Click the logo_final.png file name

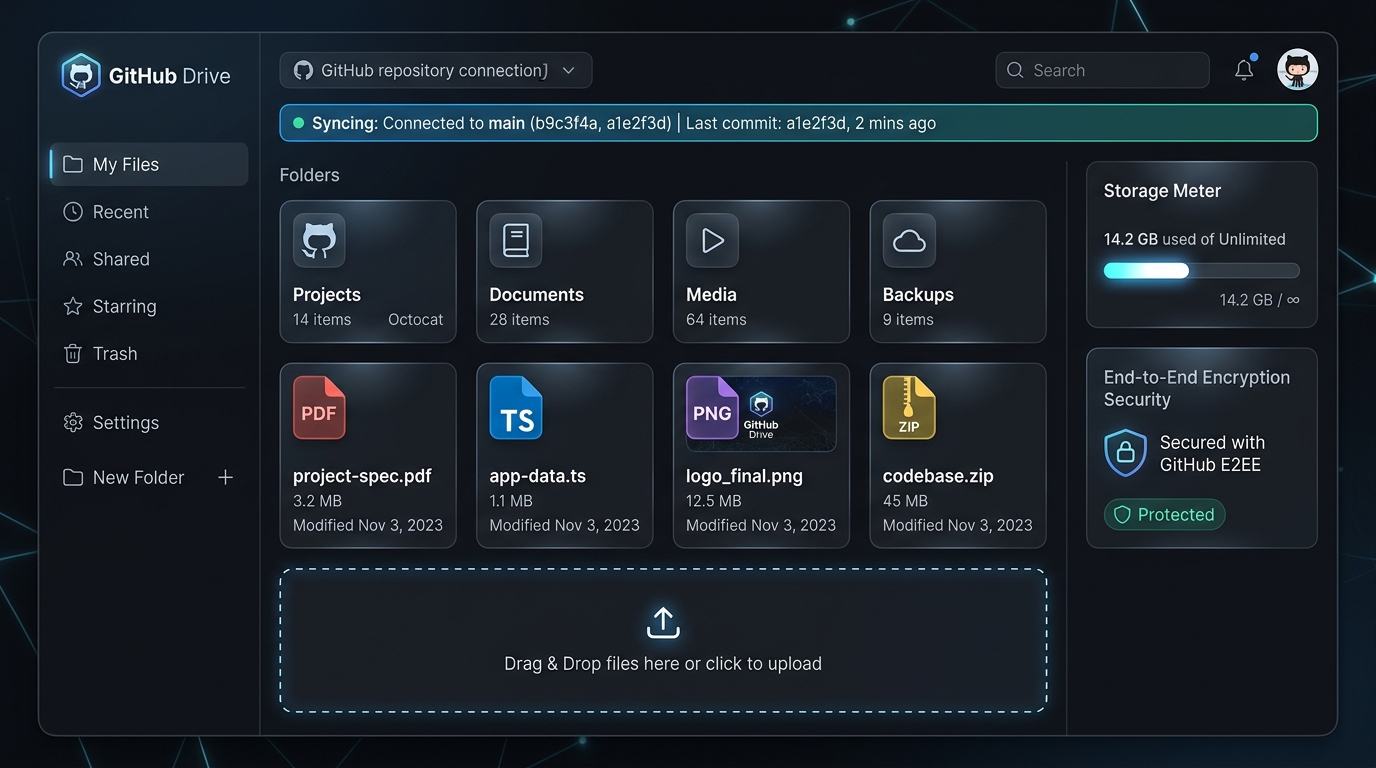(x=744, y=476)
